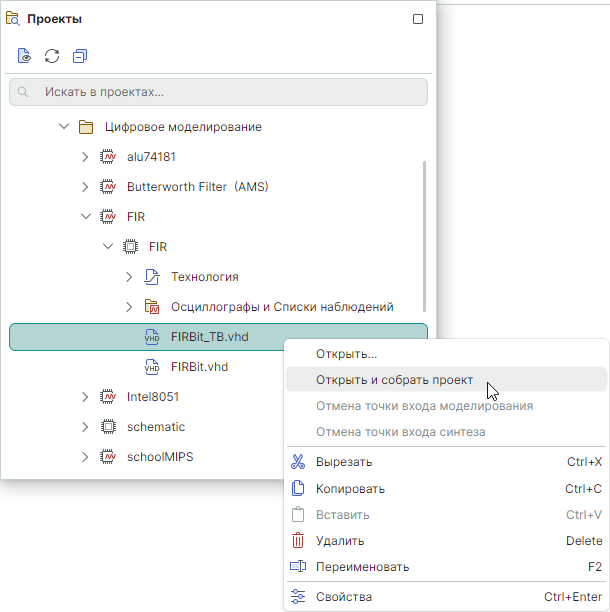
Task: Maximize the Проекты panel square icon
Action: tap(418, 19)
